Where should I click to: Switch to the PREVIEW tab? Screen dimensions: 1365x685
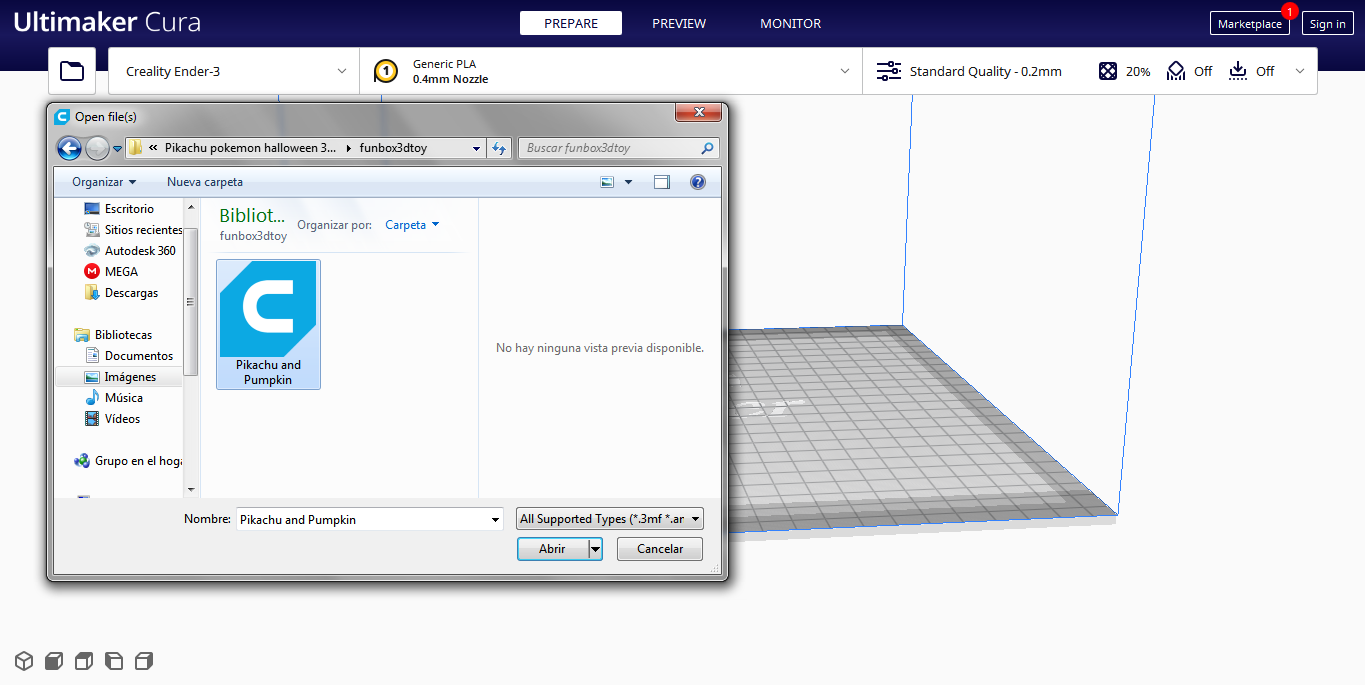tap(679, 23)
